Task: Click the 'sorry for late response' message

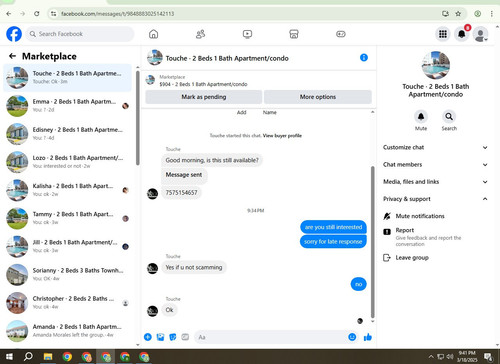Action: click(x=333, y=241)
